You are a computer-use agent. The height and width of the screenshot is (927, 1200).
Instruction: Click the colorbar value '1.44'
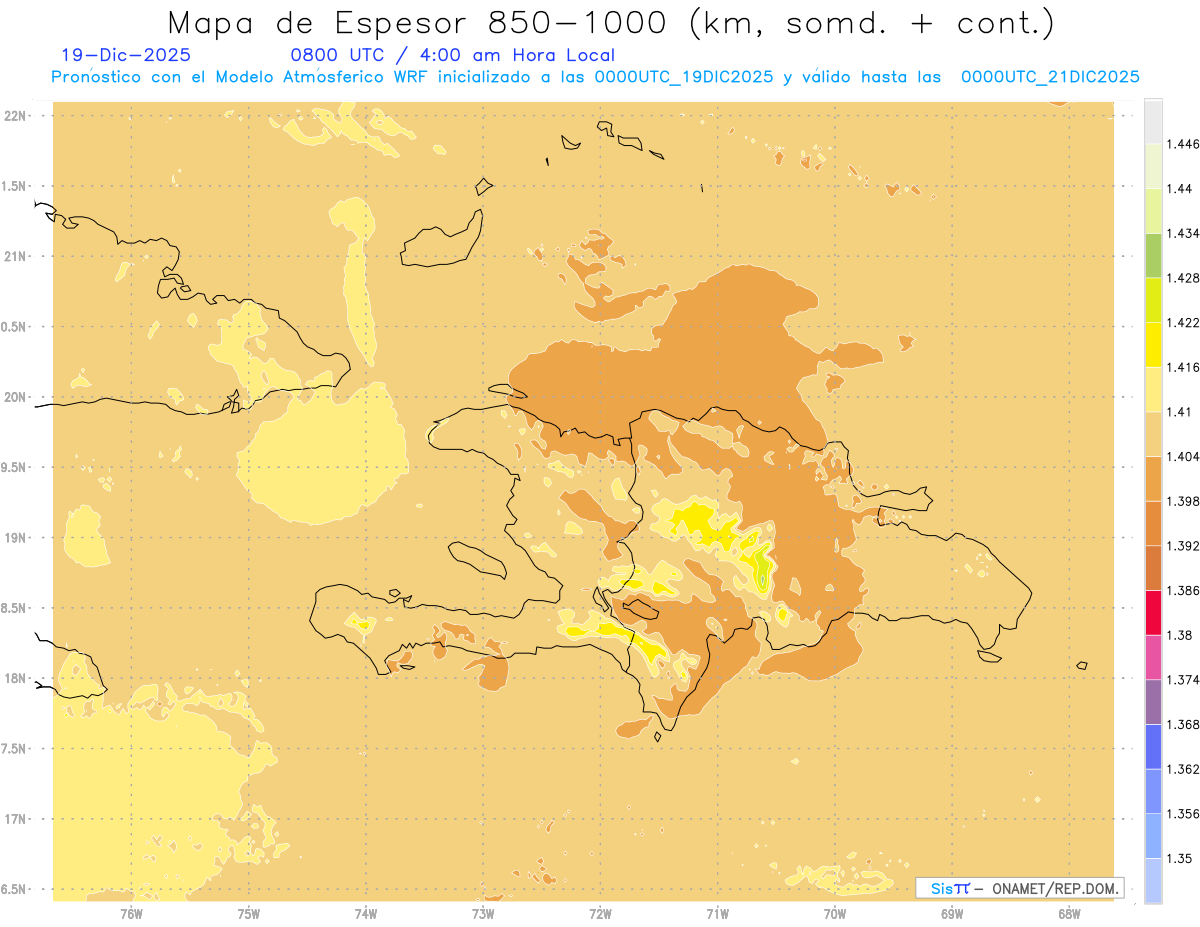click(1179, 189)
